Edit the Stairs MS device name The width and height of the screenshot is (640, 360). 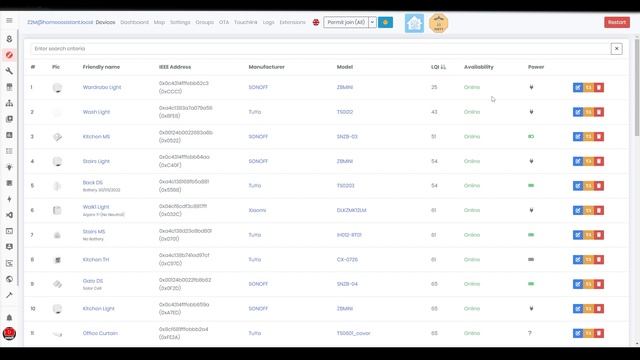coord(578,235)
